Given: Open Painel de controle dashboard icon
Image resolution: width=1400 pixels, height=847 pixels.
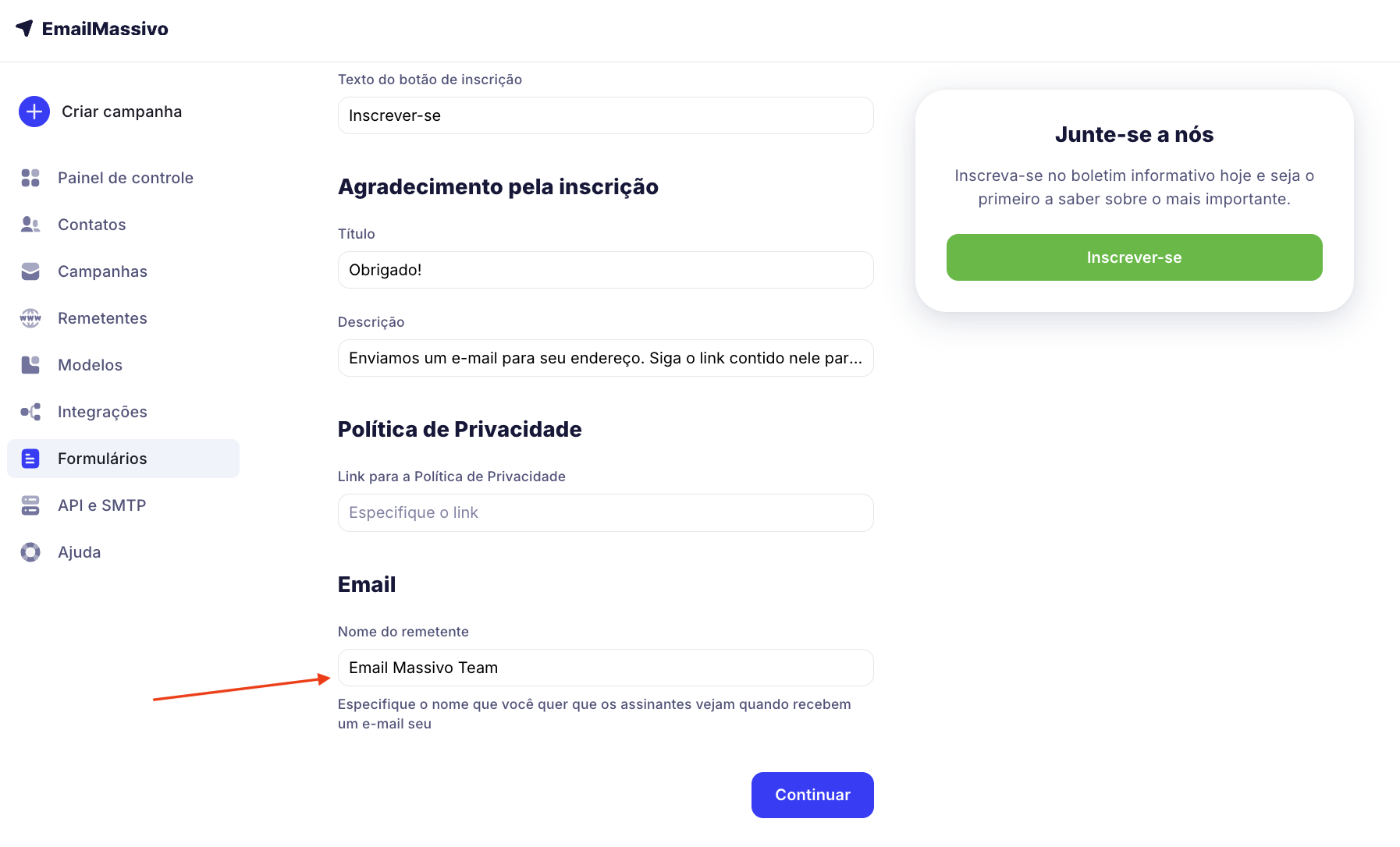Looking at the screenshot, I should [x=30, y=178].
